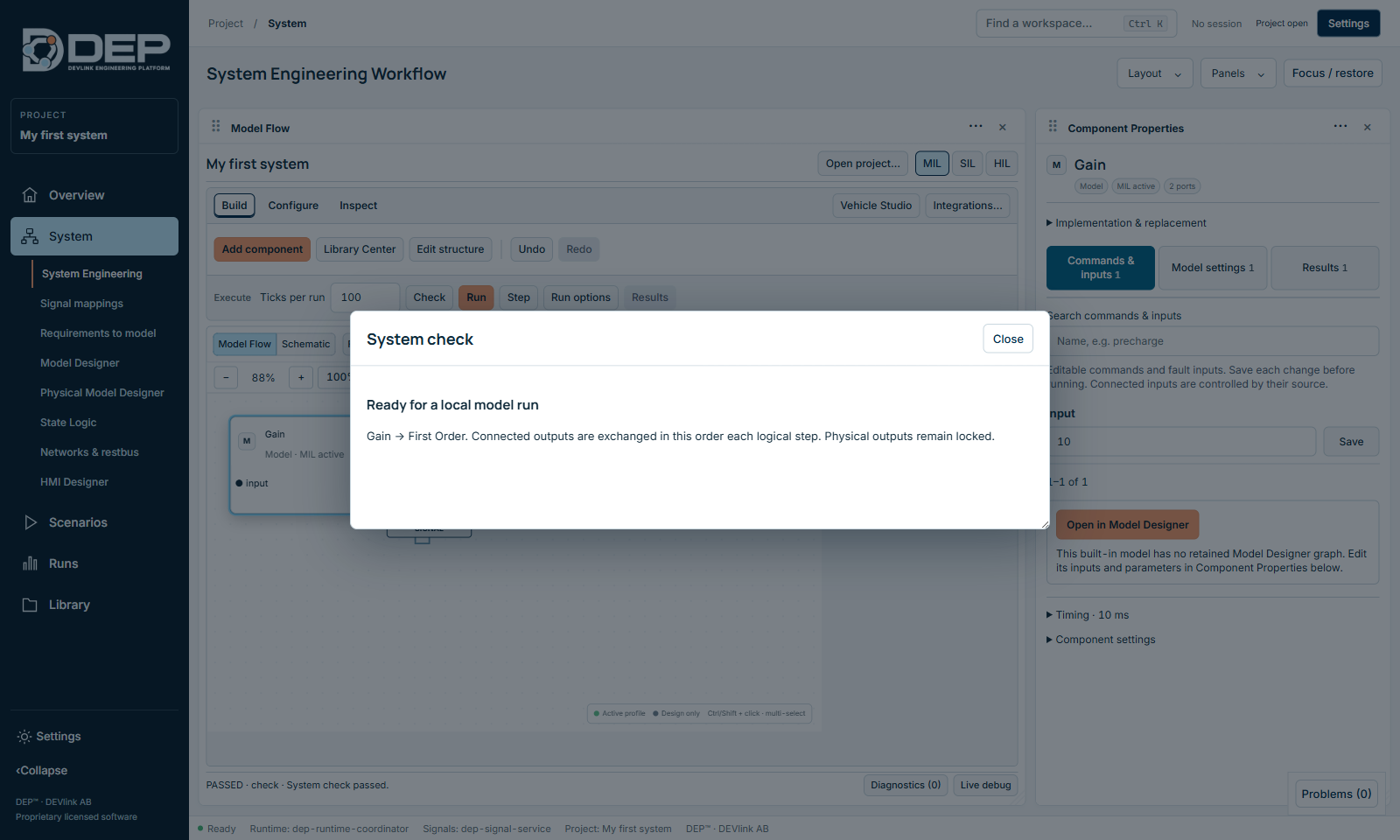Click the zoom out minus button

226,377
